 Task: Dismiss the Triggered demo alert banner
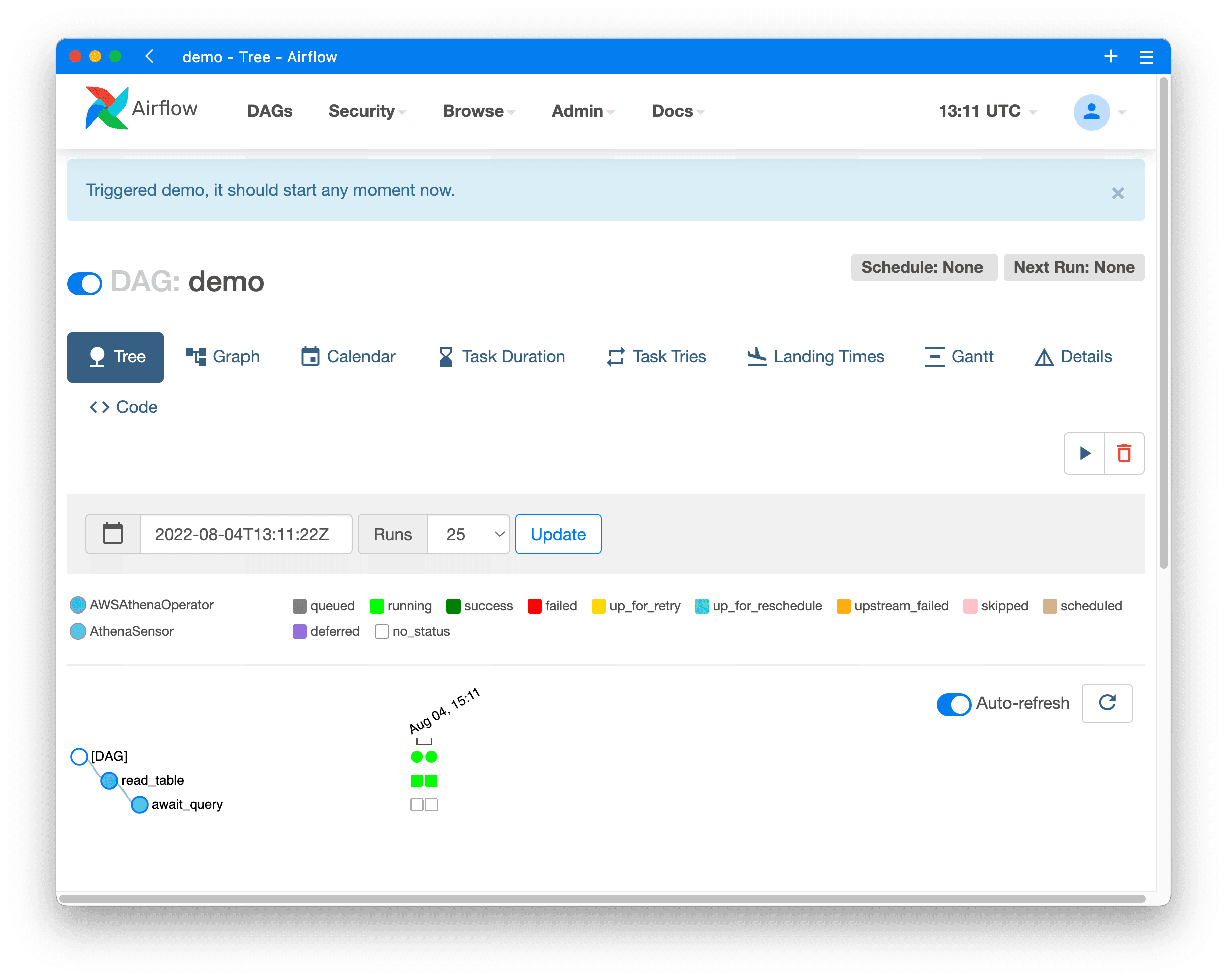click(1117, 193)
